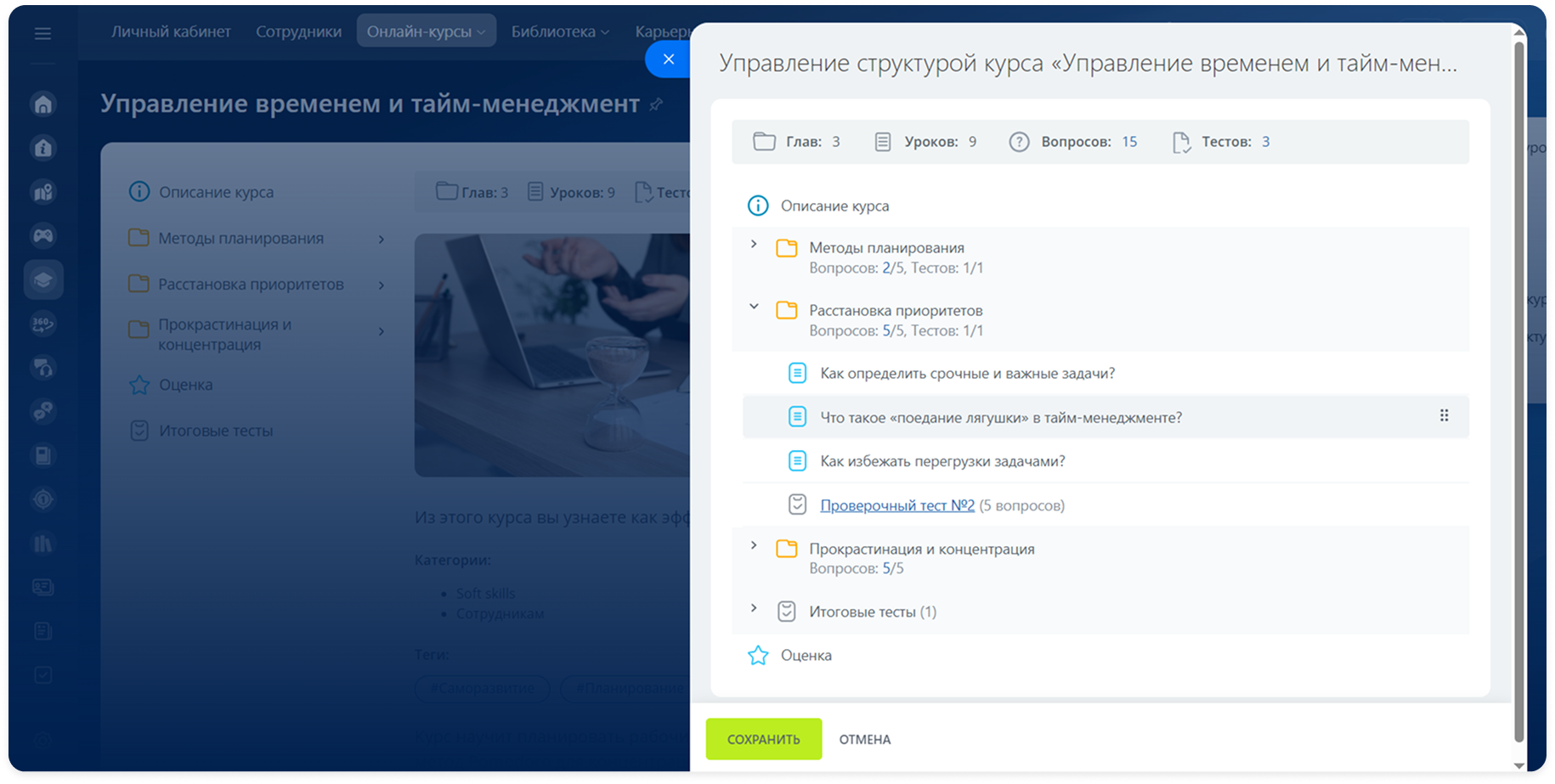Open the Проверочный тест №2 link
This screenshot has height=784, width=1555.
coord(896,505)
